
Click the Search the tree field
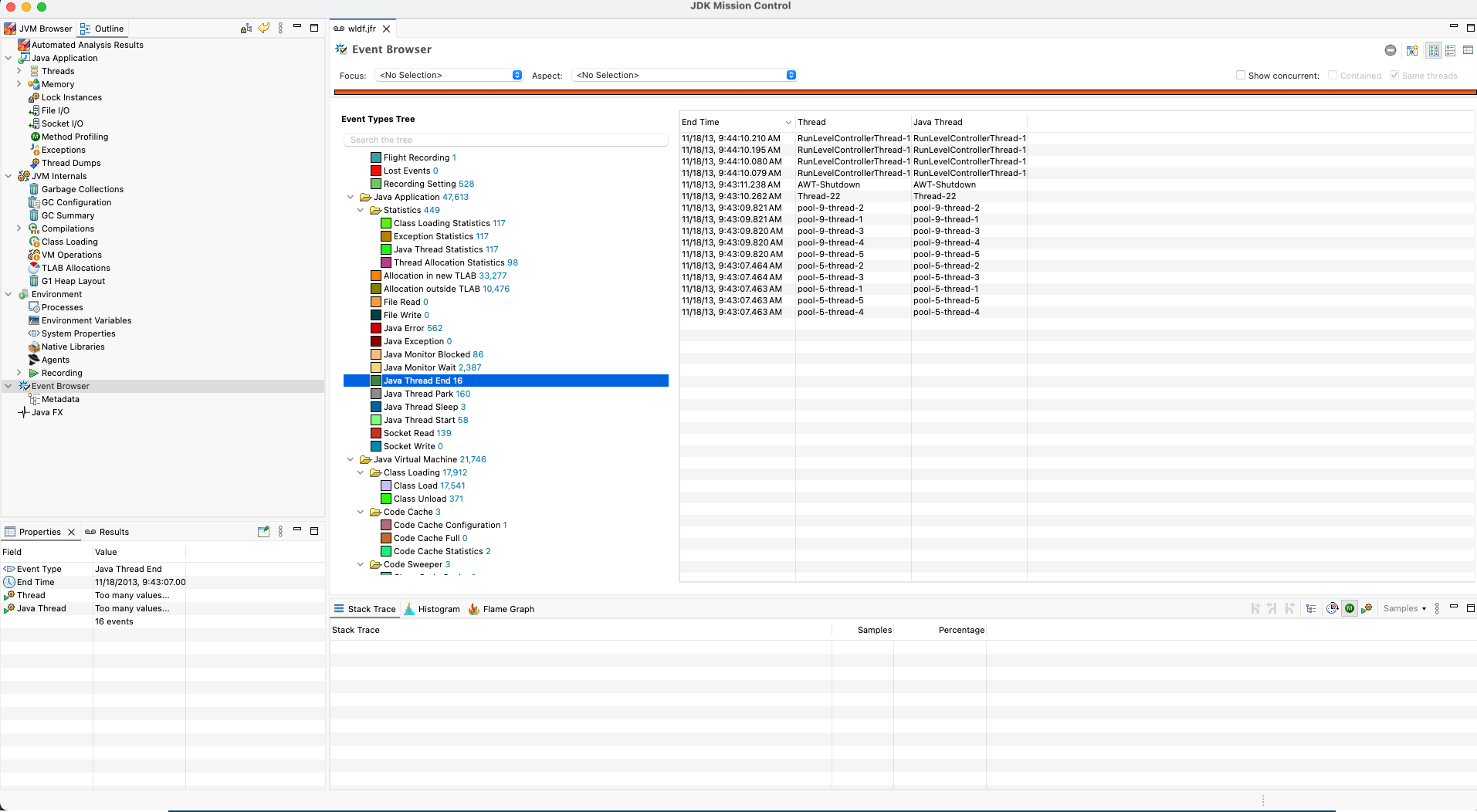505,140
